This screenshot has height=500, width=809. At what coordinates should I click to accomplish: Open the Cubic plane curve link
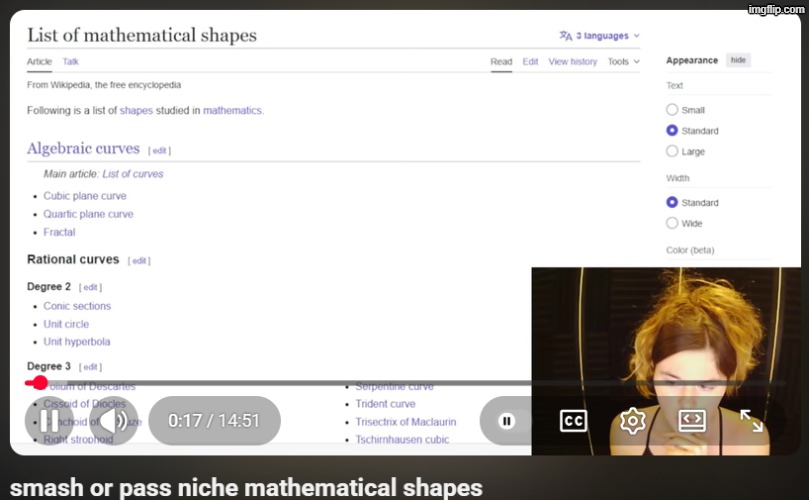[x=85, y=196]
